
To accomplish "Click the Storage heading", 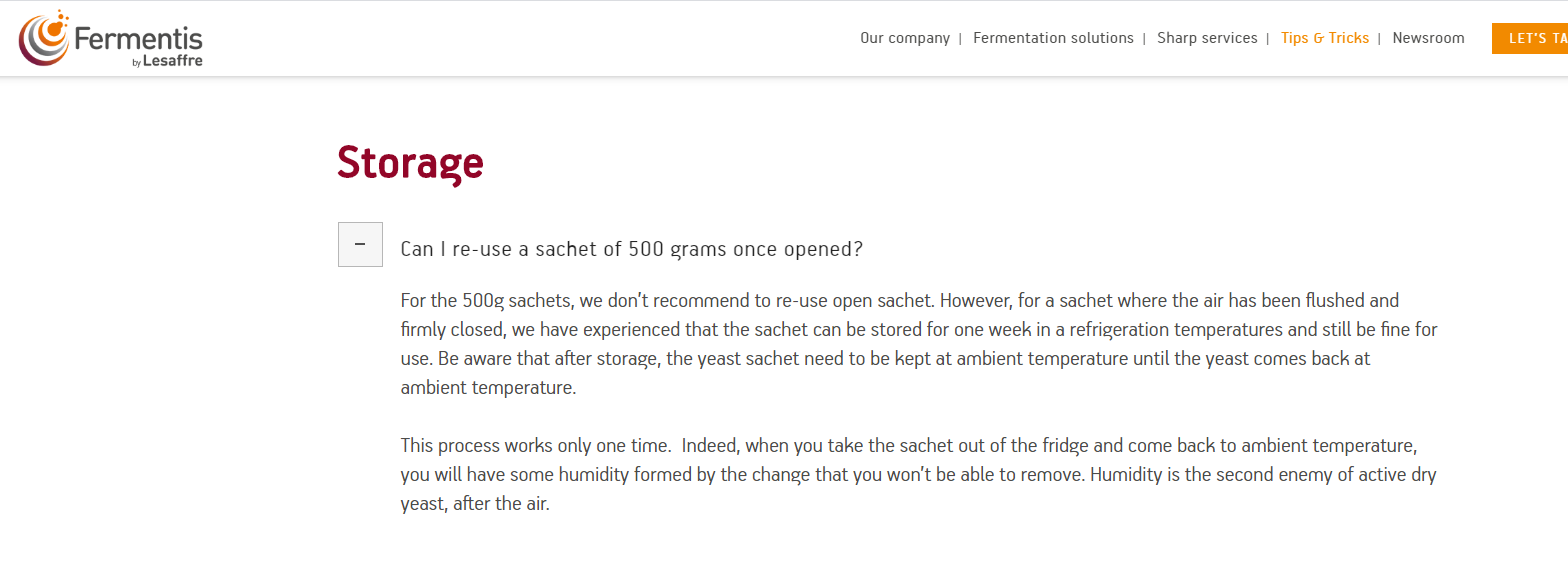I will 410,162.
